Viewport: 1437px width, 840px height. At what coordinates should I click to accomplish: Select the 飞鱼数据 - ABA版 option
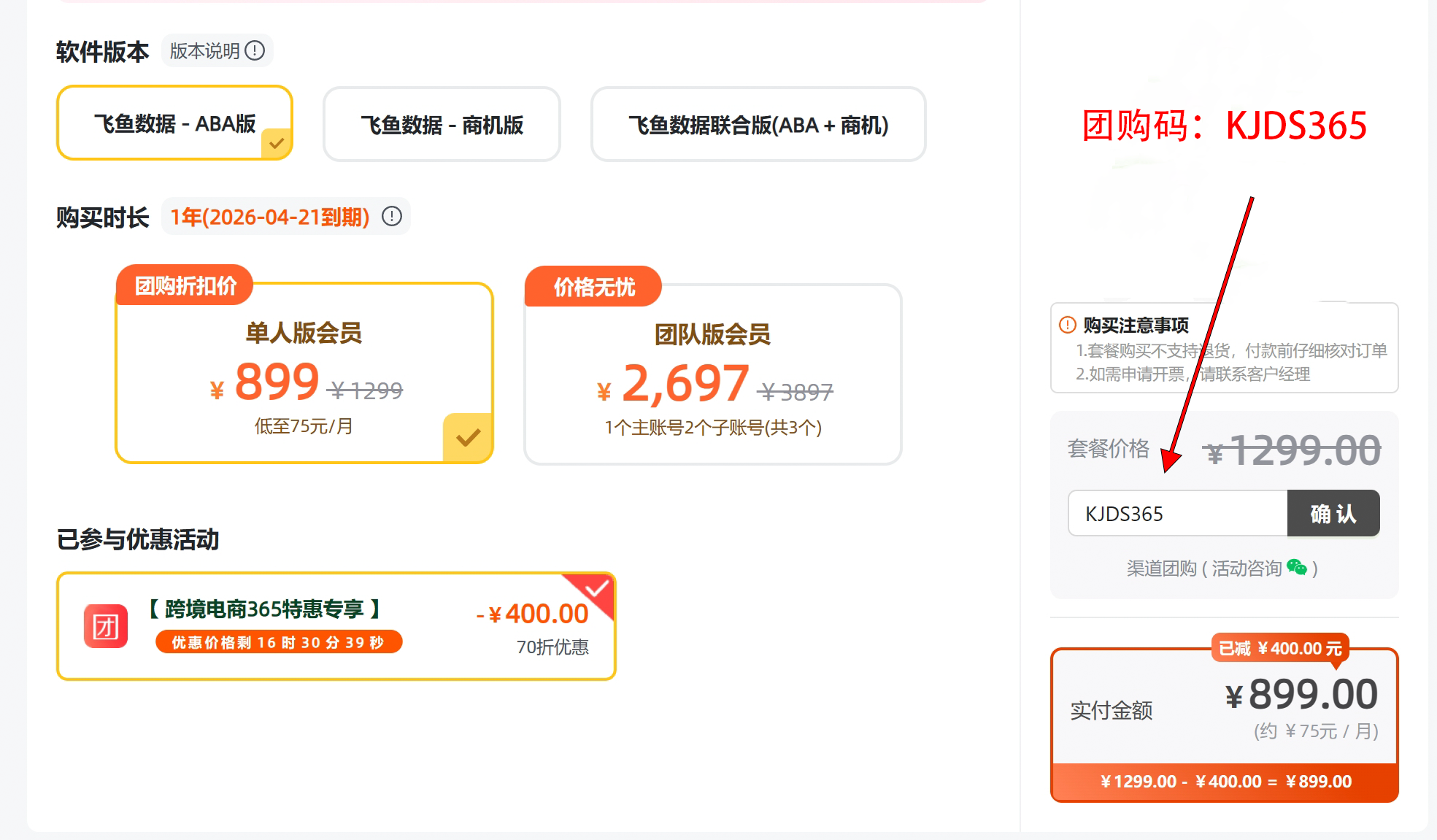[x=174, y=123]
